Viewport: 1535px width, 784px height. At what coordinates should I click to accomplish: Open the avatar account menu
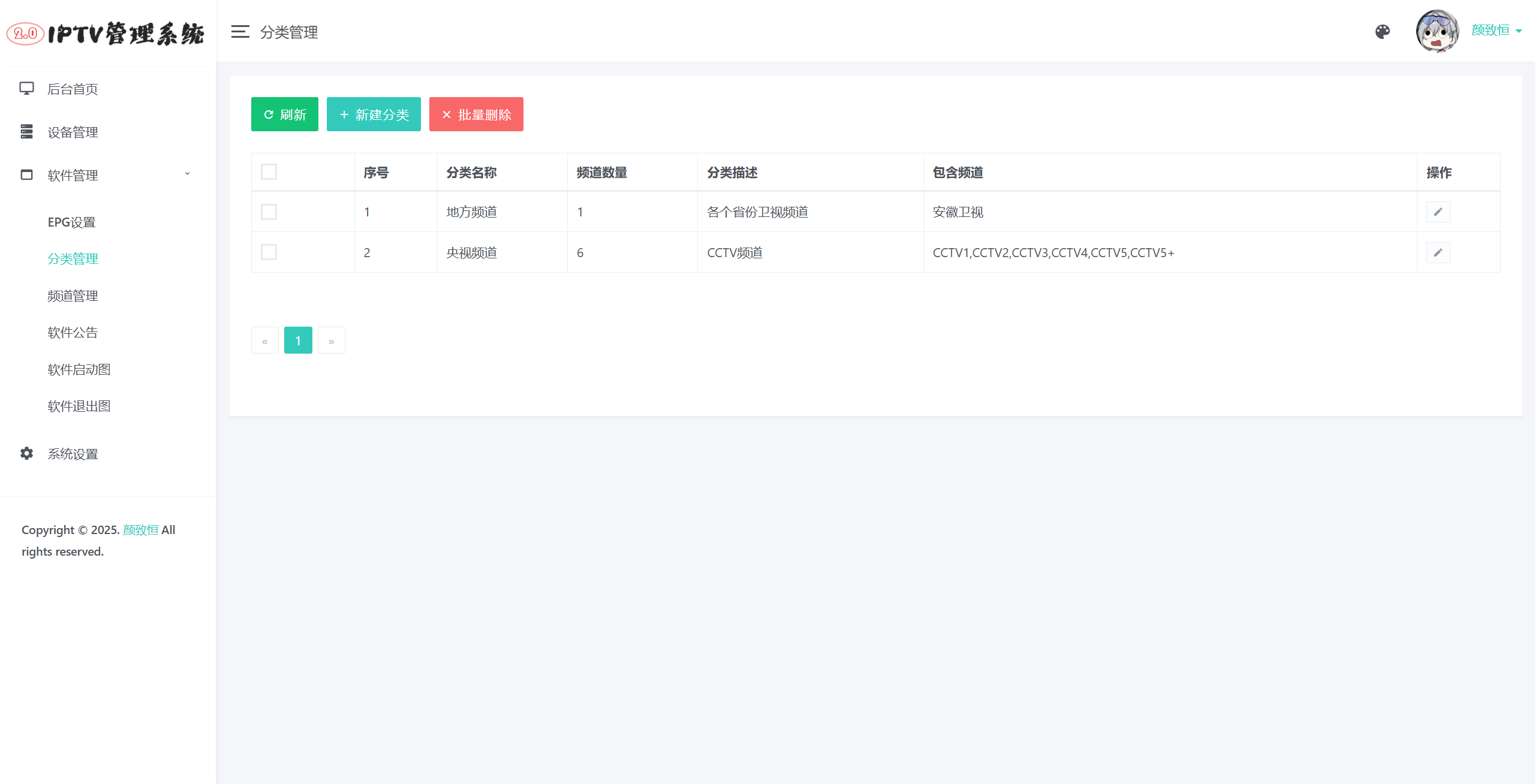(x=1437, y=31)
